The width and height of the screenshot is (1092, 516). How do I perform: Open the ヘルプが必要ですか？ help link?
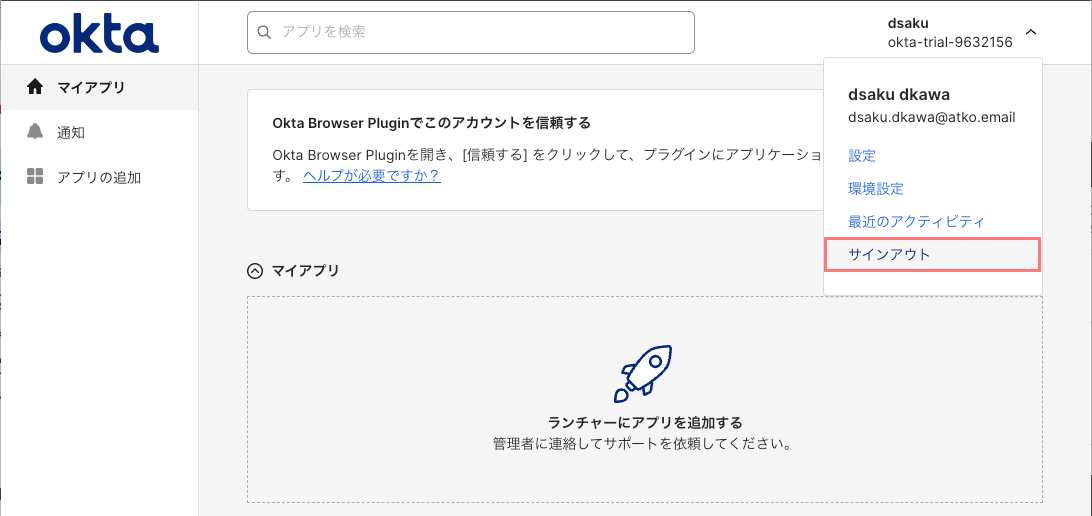(371, 175)
